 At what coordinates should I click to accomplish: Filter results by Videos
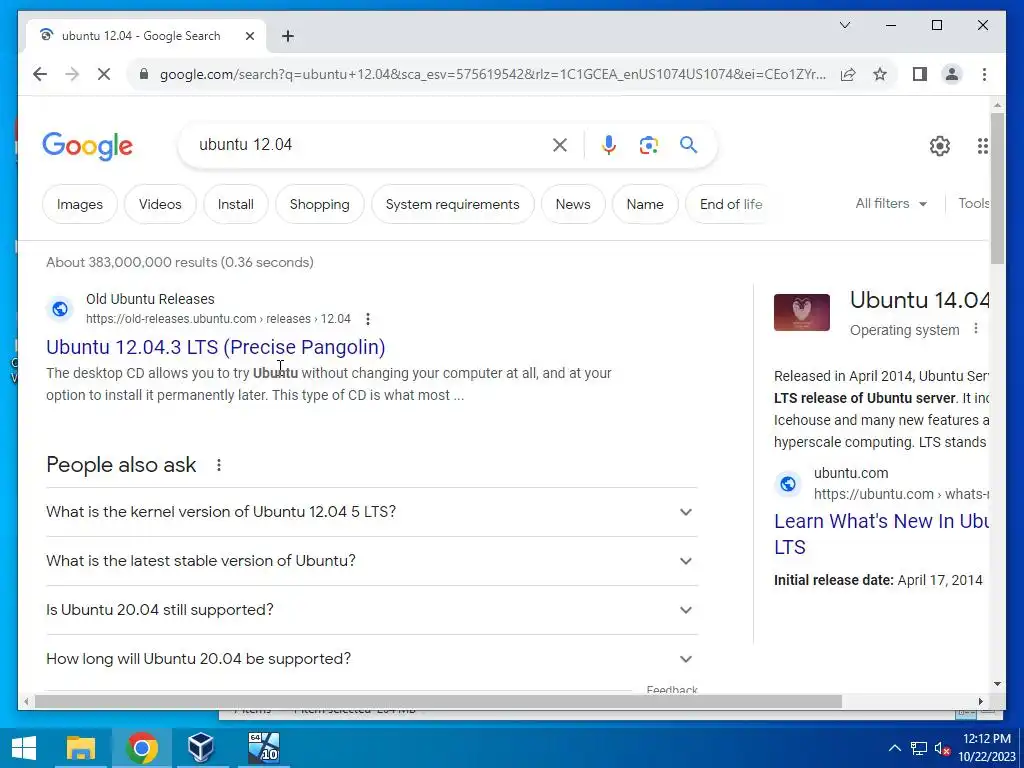pyautogui.click(x=160, y=204)
